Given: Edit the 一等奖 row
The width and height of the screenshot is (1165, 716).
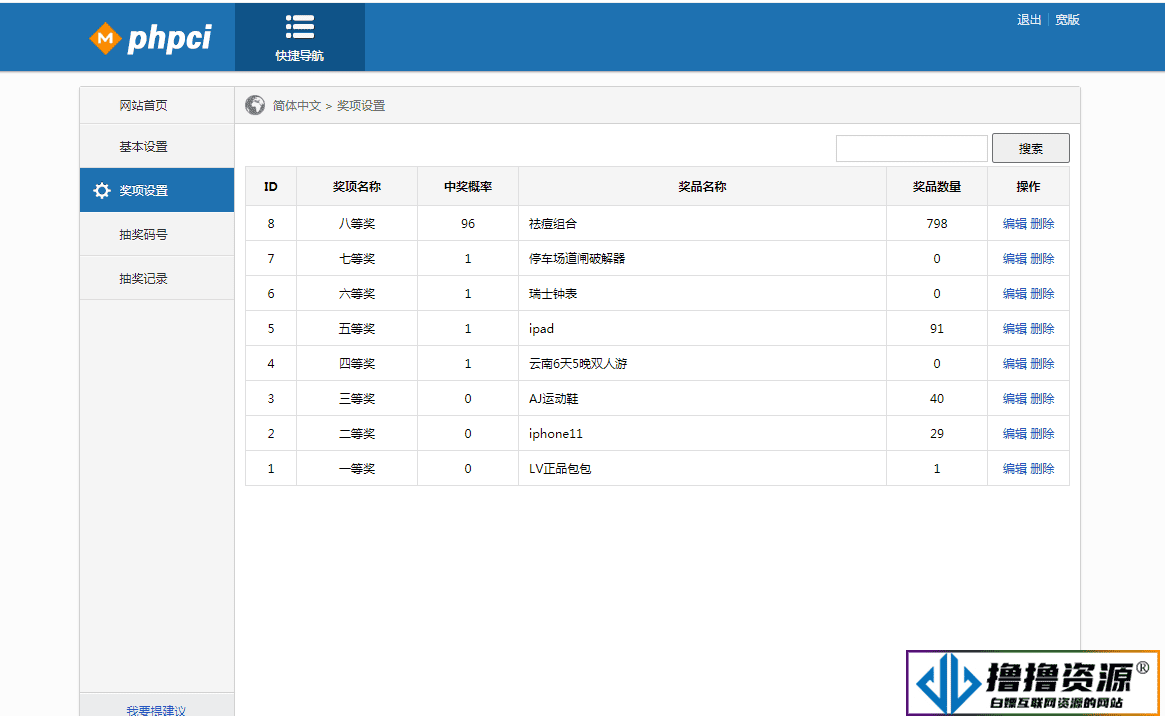Looking at the screenshot, I should click(1014, 469).
